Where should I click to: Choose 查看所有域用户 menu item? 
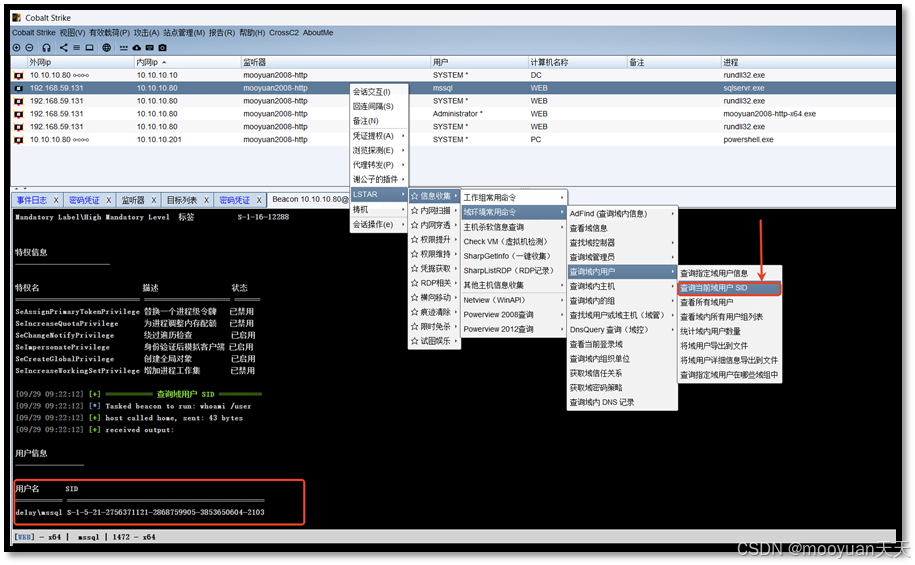click(729, 302)
